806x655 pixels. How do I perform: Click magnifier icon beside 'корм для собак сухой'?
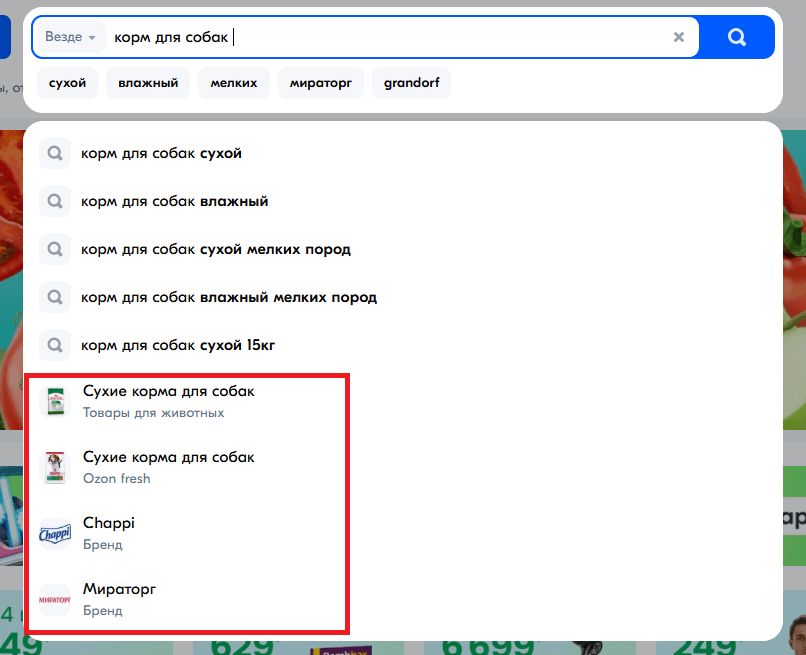click(x=55, y=153)
